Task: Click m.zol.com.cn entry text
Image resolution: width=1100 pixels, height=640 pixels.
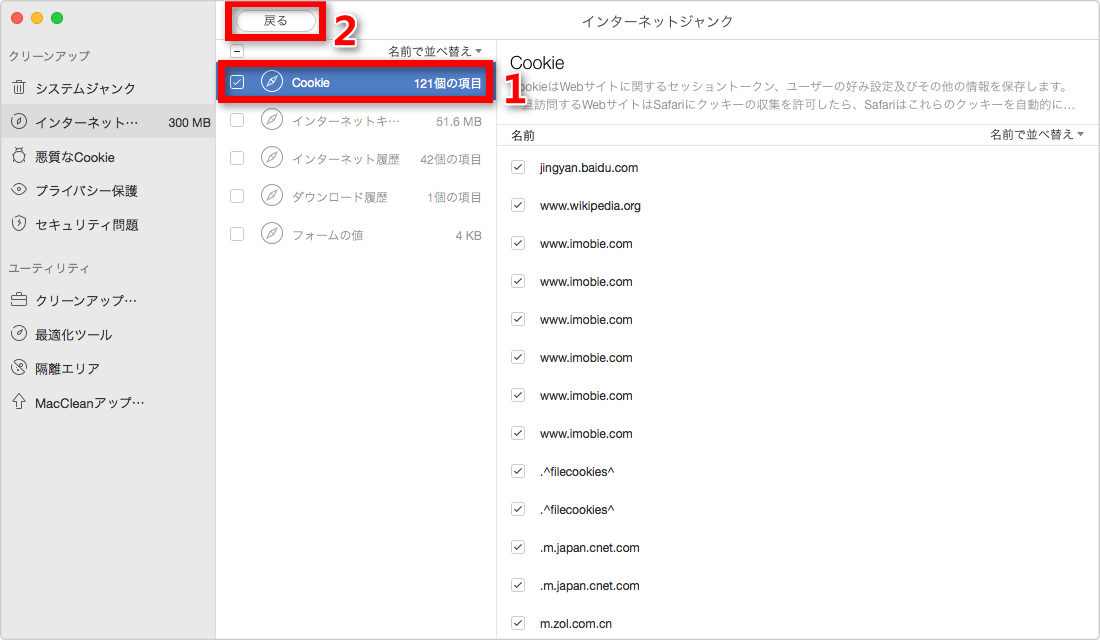Action: 575,623
